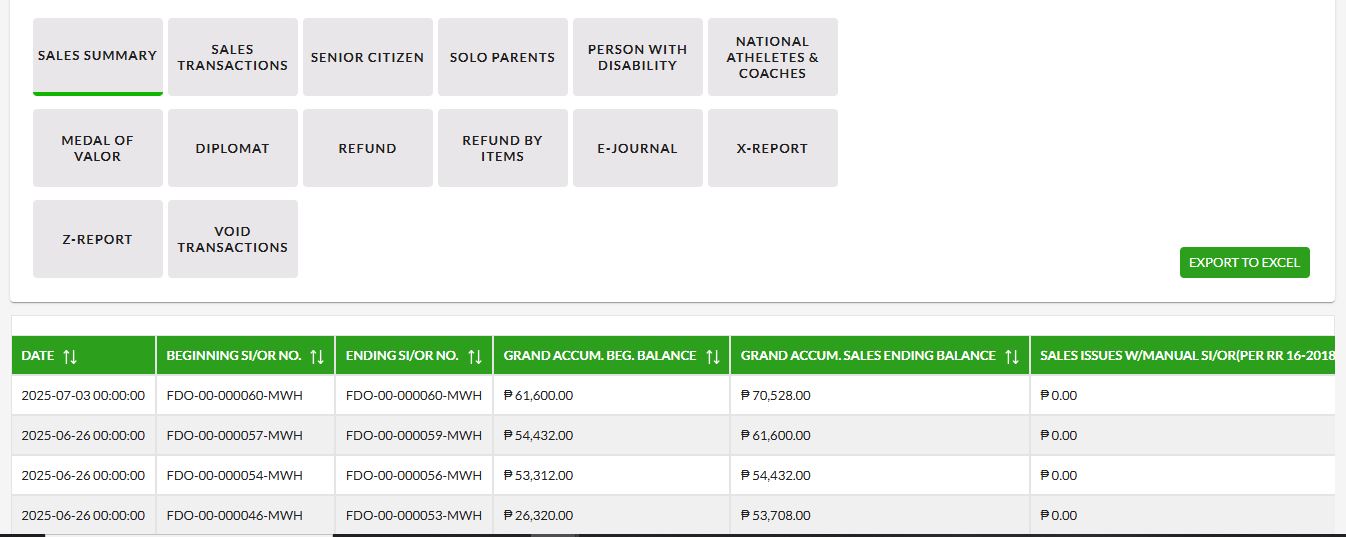This screenshot has height=537, width=1346.
Task: Open National Atheletes & Coaches tab
Action: pyautogui.click(x=773, y=57)
